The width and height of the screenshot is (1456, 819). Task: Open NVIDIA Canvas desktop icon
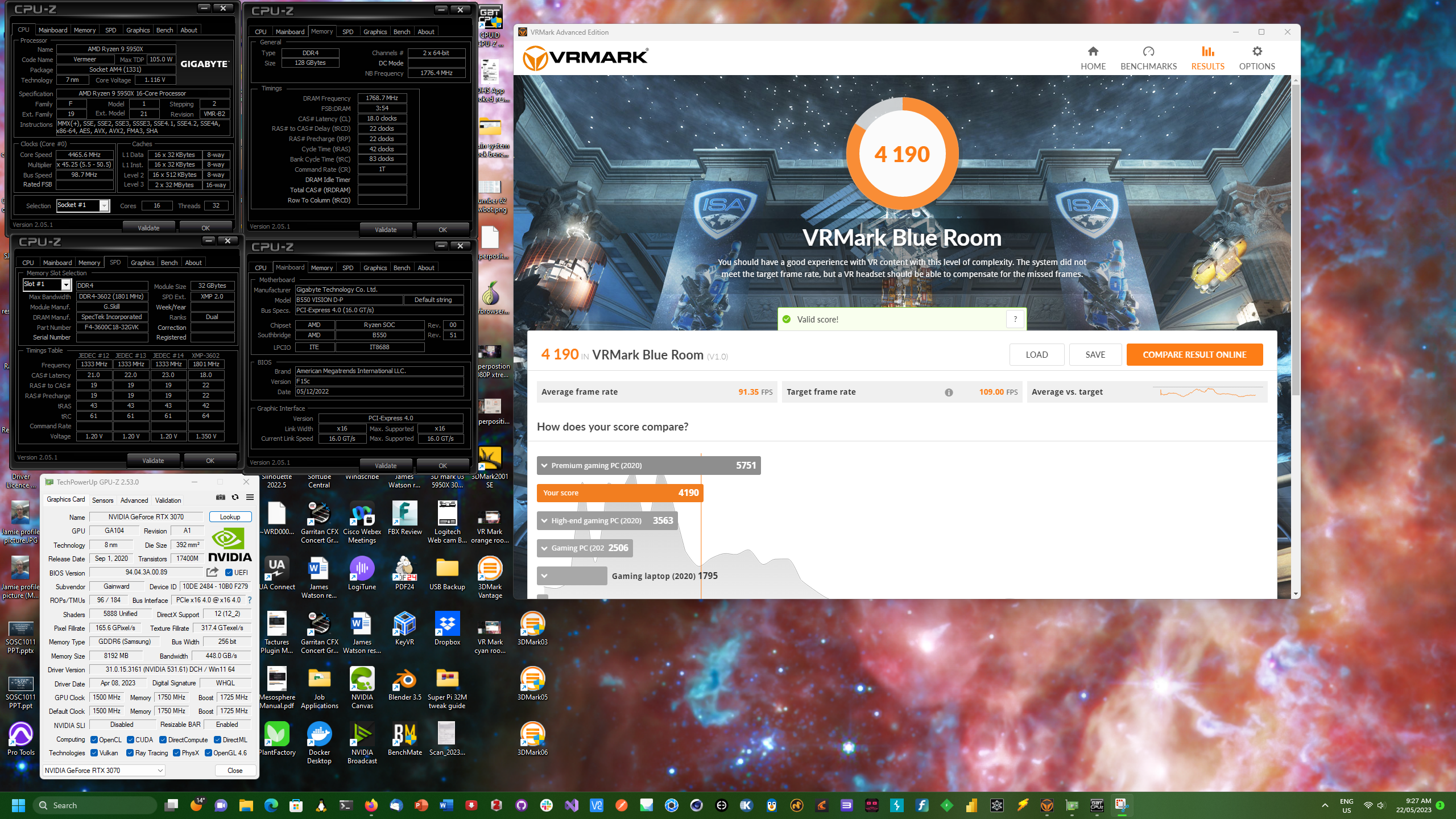pyautogui.click(x=362, y=688)
